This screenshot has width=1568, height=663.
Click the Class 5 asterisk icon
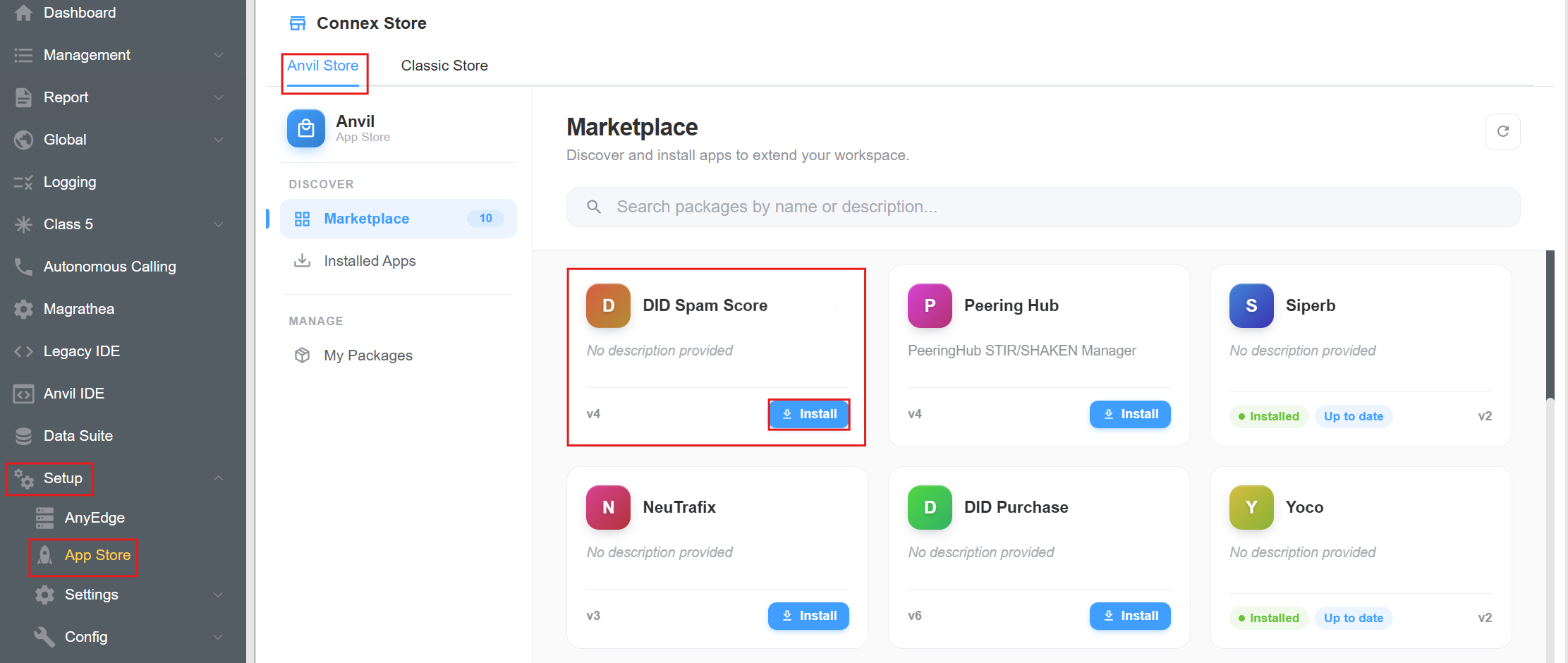tap(23, 224)
